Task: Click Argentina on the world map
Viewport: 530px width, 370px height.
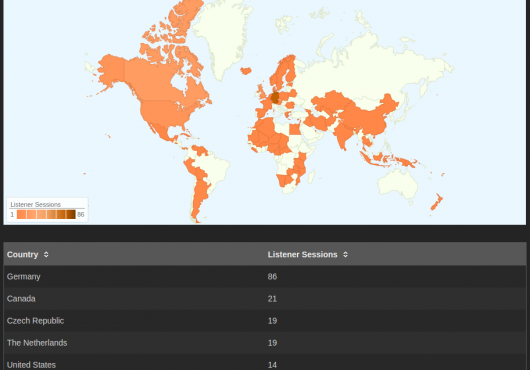Action: [199, 198]
